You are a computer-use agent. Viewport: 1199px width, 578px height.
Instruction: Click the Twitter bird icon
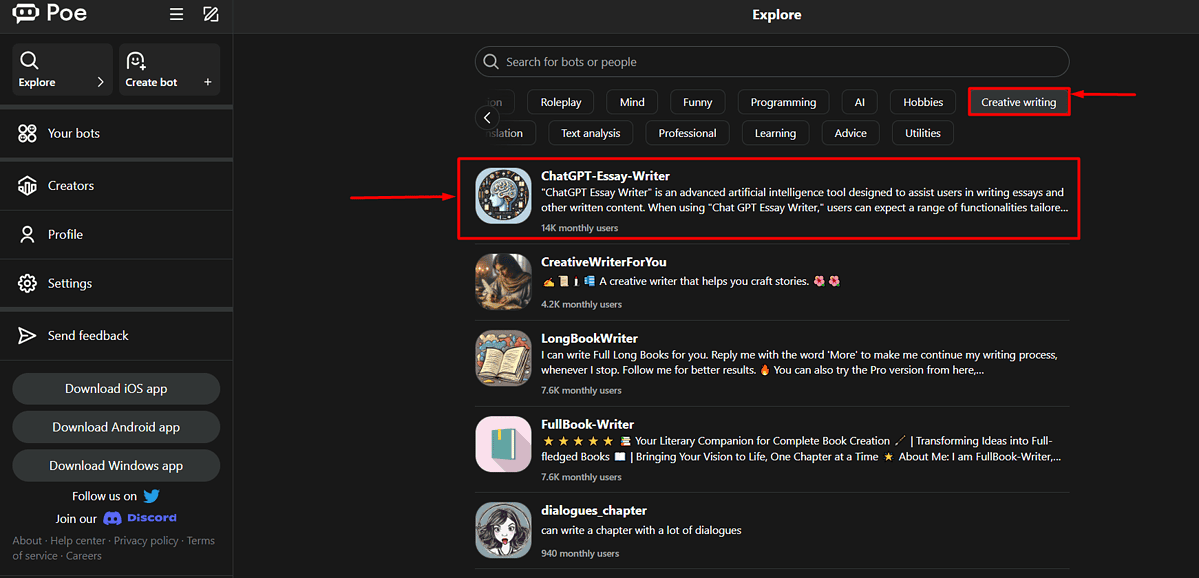tap(152, 496)
